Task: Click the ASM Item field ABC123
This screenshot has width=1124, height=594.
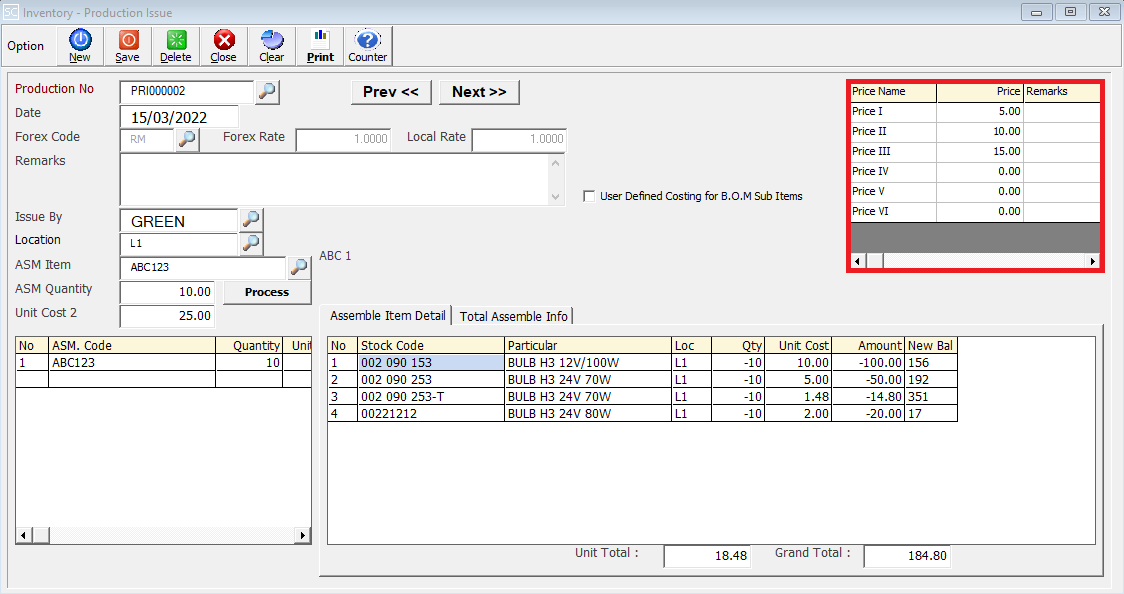Action: [203, 268]
